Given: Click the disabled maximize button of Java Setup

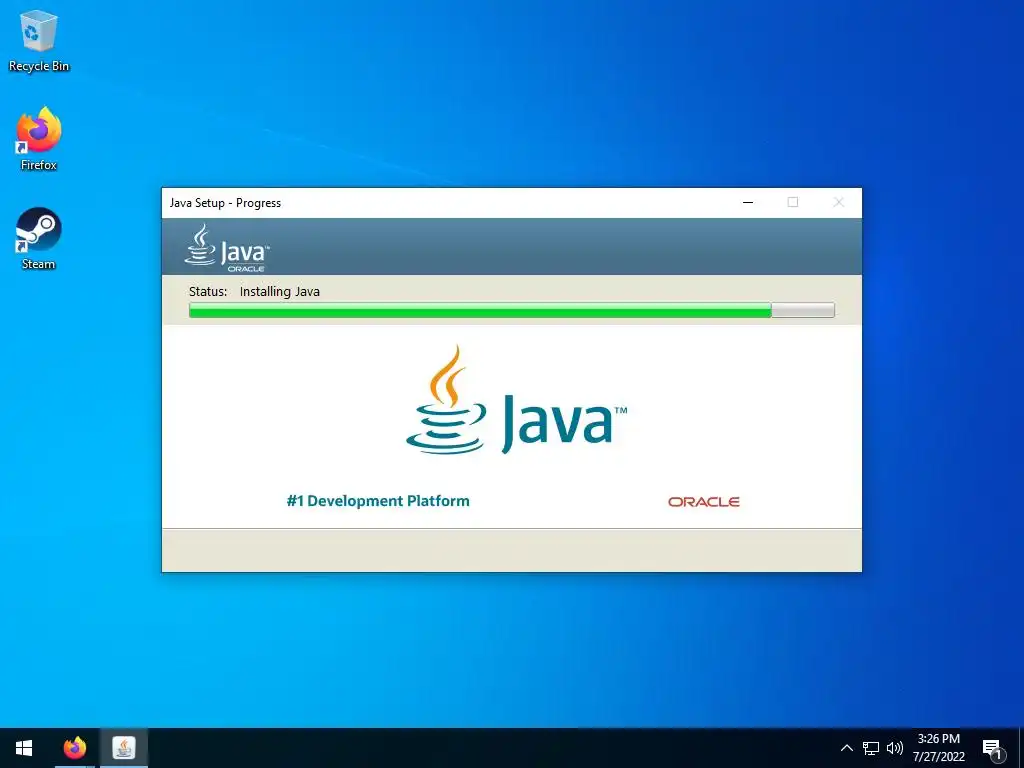Looking at the screenshot, I should click(x=793, y=202).
